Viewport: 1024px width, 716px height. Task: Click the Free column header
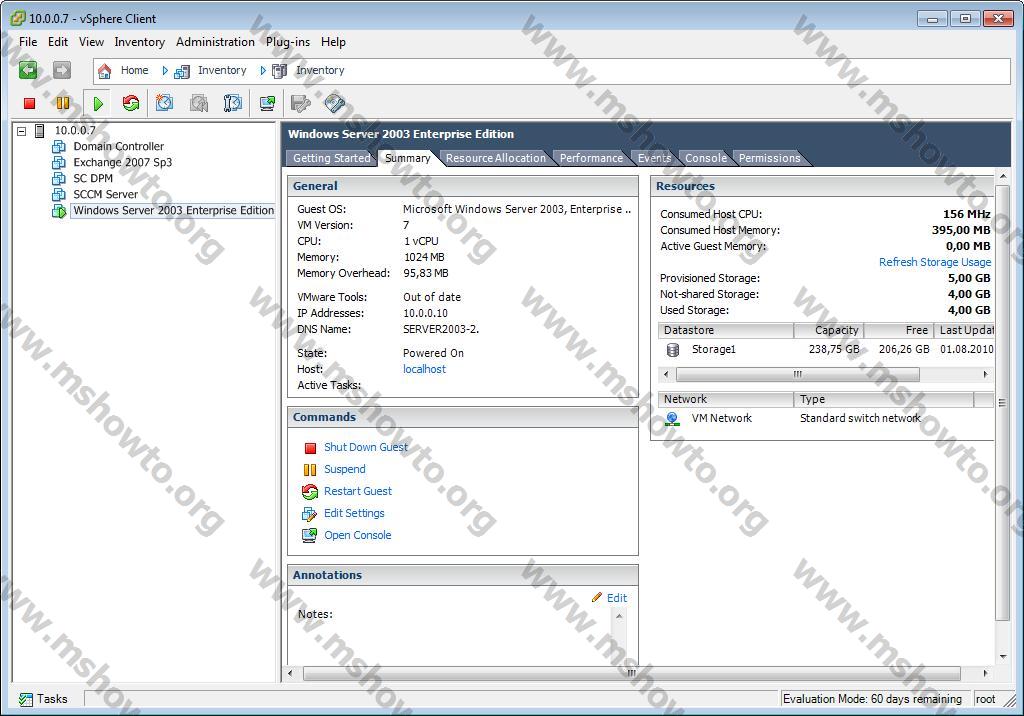coord(899,331)
